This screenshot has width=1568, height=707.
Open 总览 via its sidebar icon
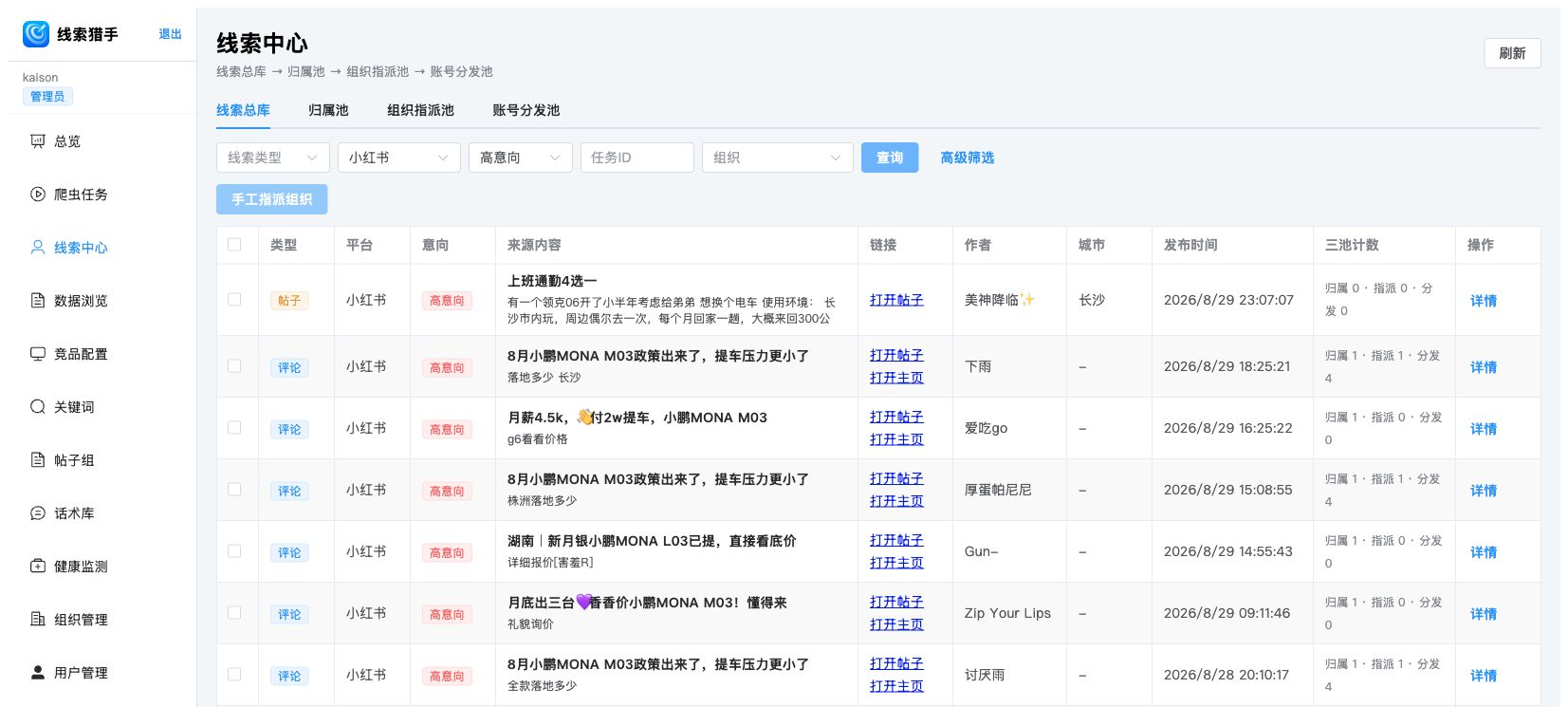38,141
